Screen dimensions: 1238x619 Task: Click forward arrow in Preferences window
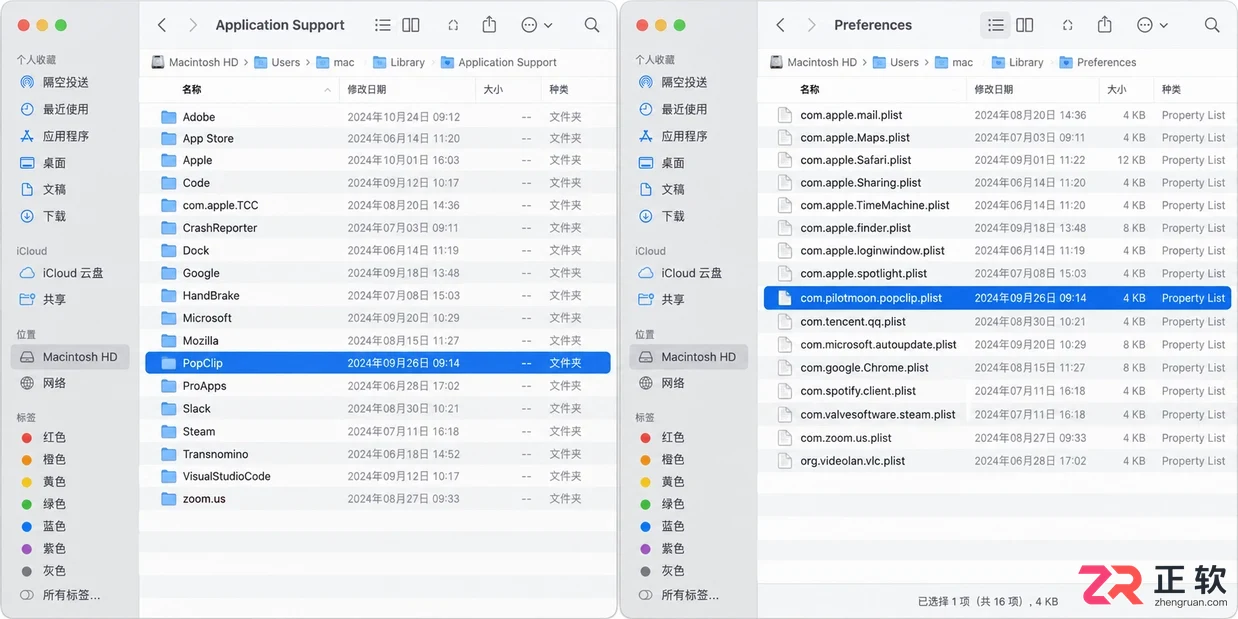812,25
